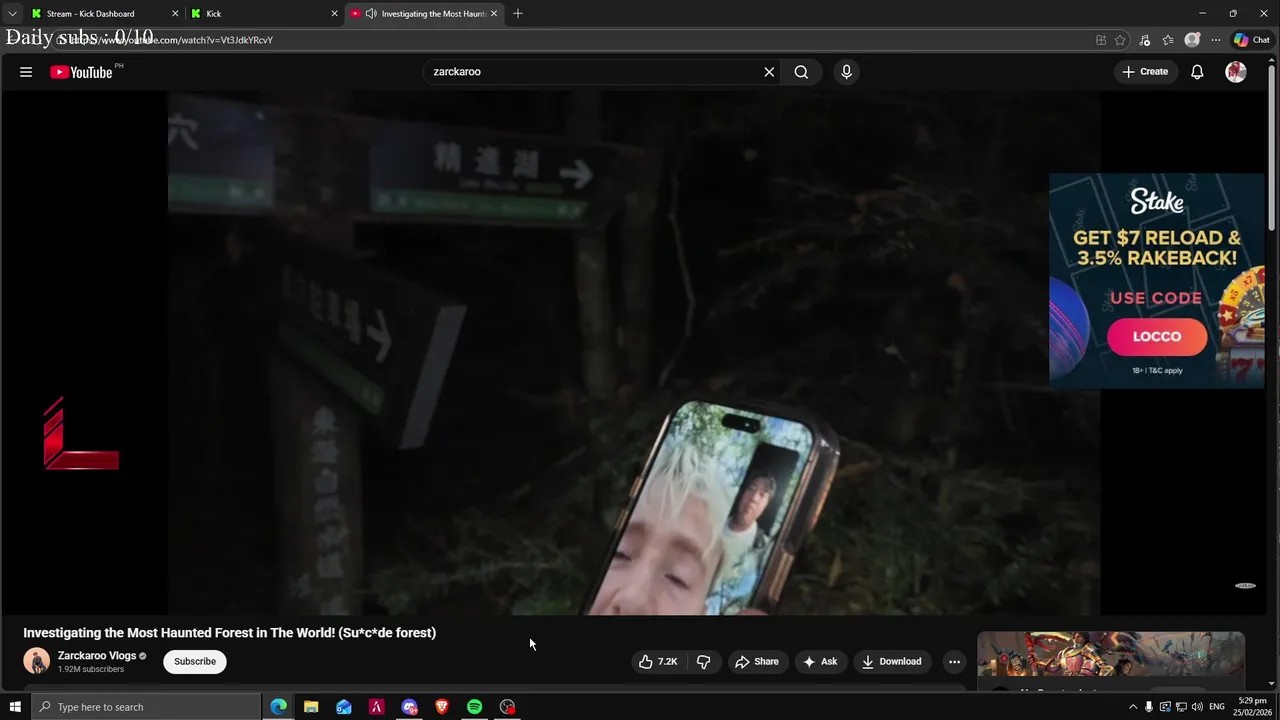Open Zarckaroo Vlogs channel name link
The image size is (1280, 720).
(97, 656)
